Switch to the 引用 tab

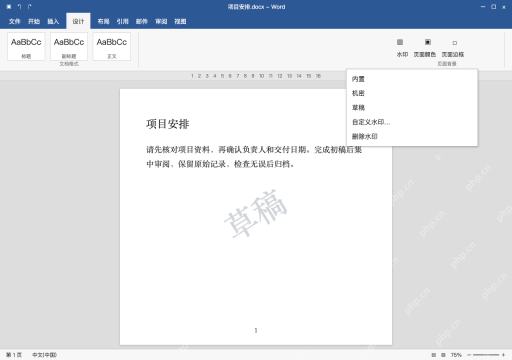click(122, 21)
